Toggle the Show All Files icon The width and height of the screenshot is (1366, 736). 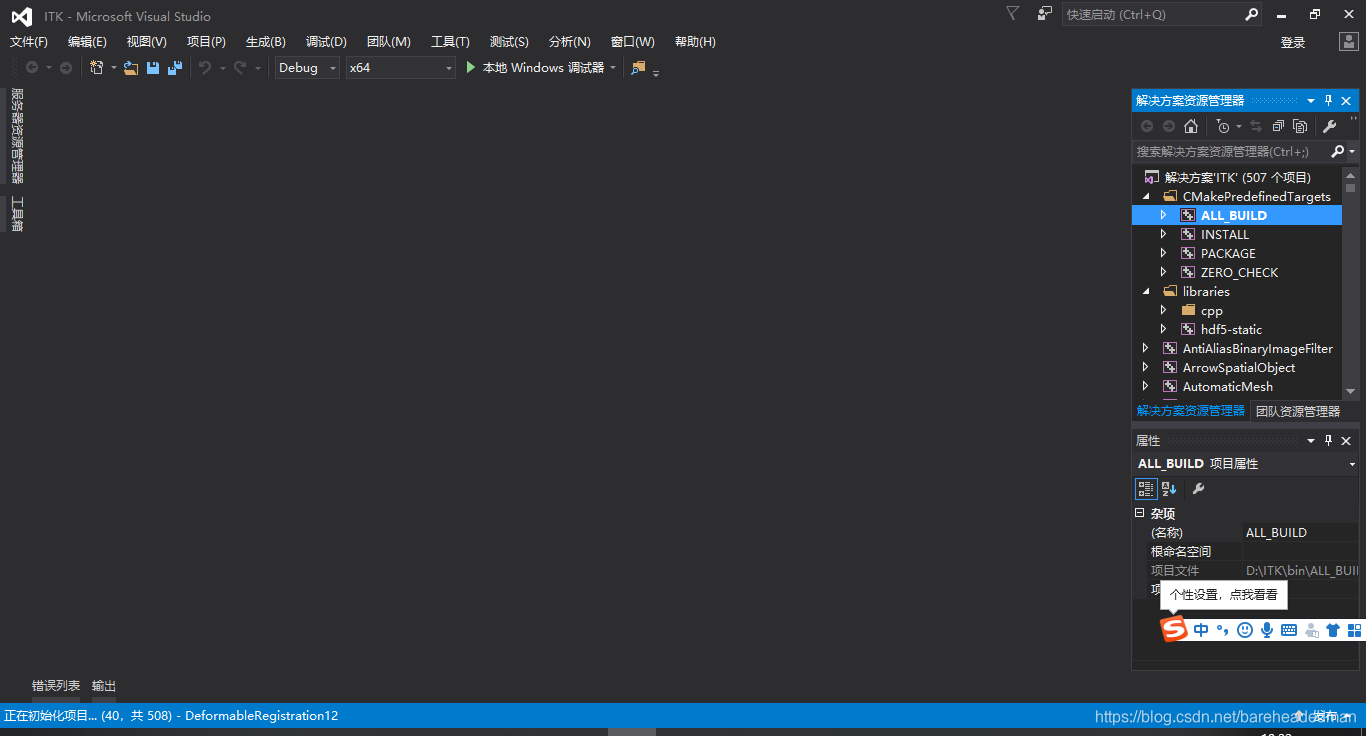tap(1300, 126)
